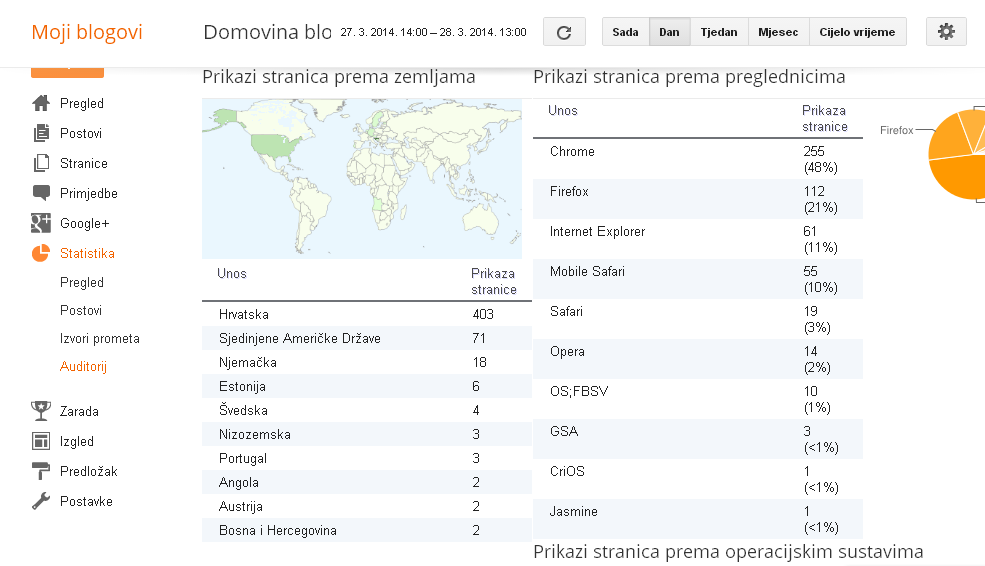Click the Prikazi stranica prema preglednicima heading
Screen dimensions: 985x566
pyautogui.click(x=689, y=77)
